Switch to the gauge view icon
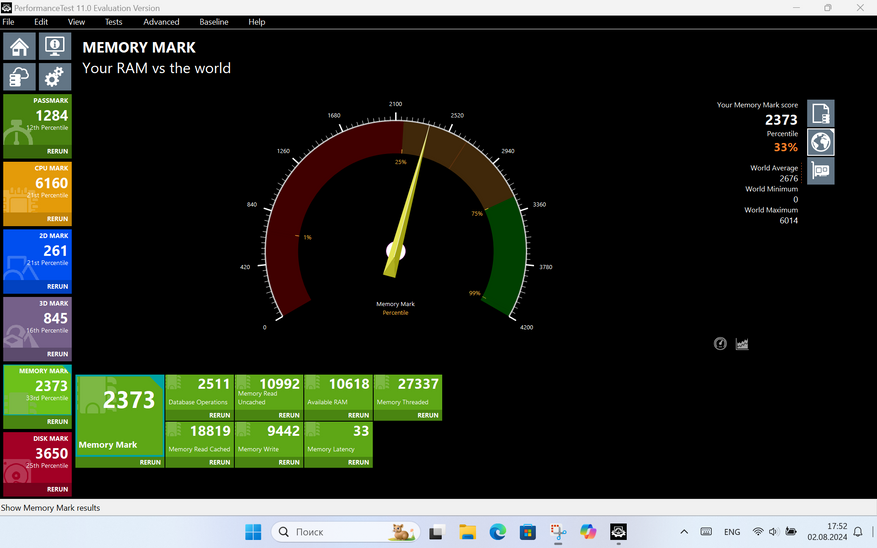The image size is (877, 548). pyautogui.click(x=720, y=344)
